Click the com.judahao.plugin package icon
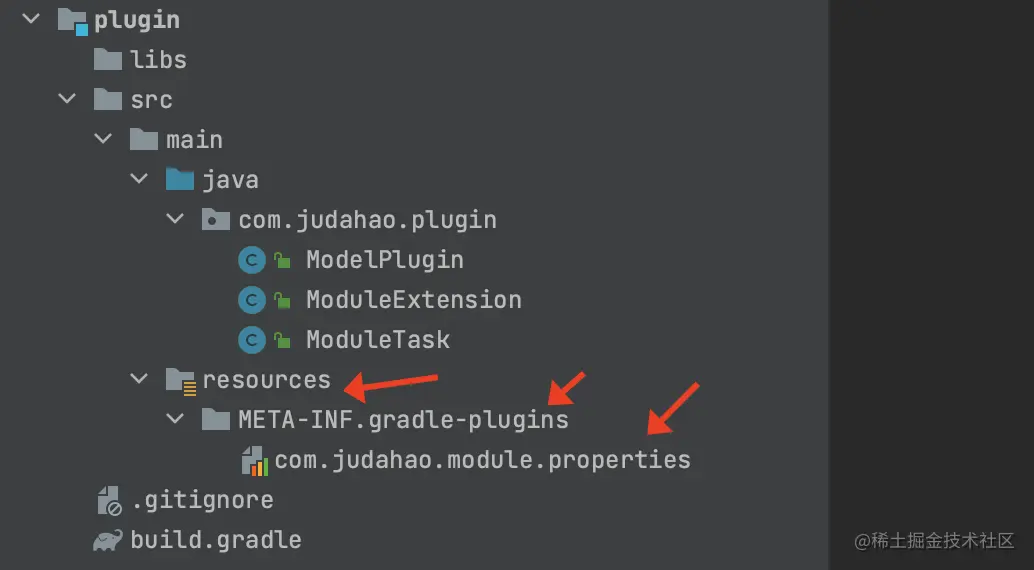The width and height of the screenshot is (1034, 570). tap(216, 220)
